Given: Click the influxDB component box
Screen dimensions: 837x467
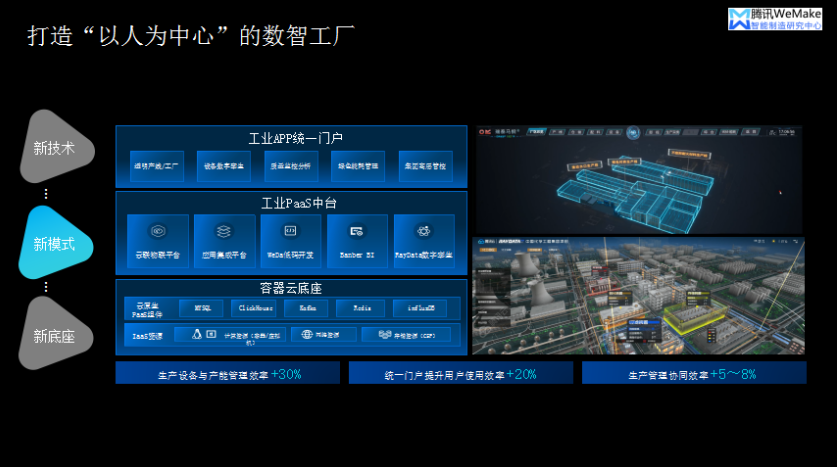Looking at the screenshot, I should [420, 308].
